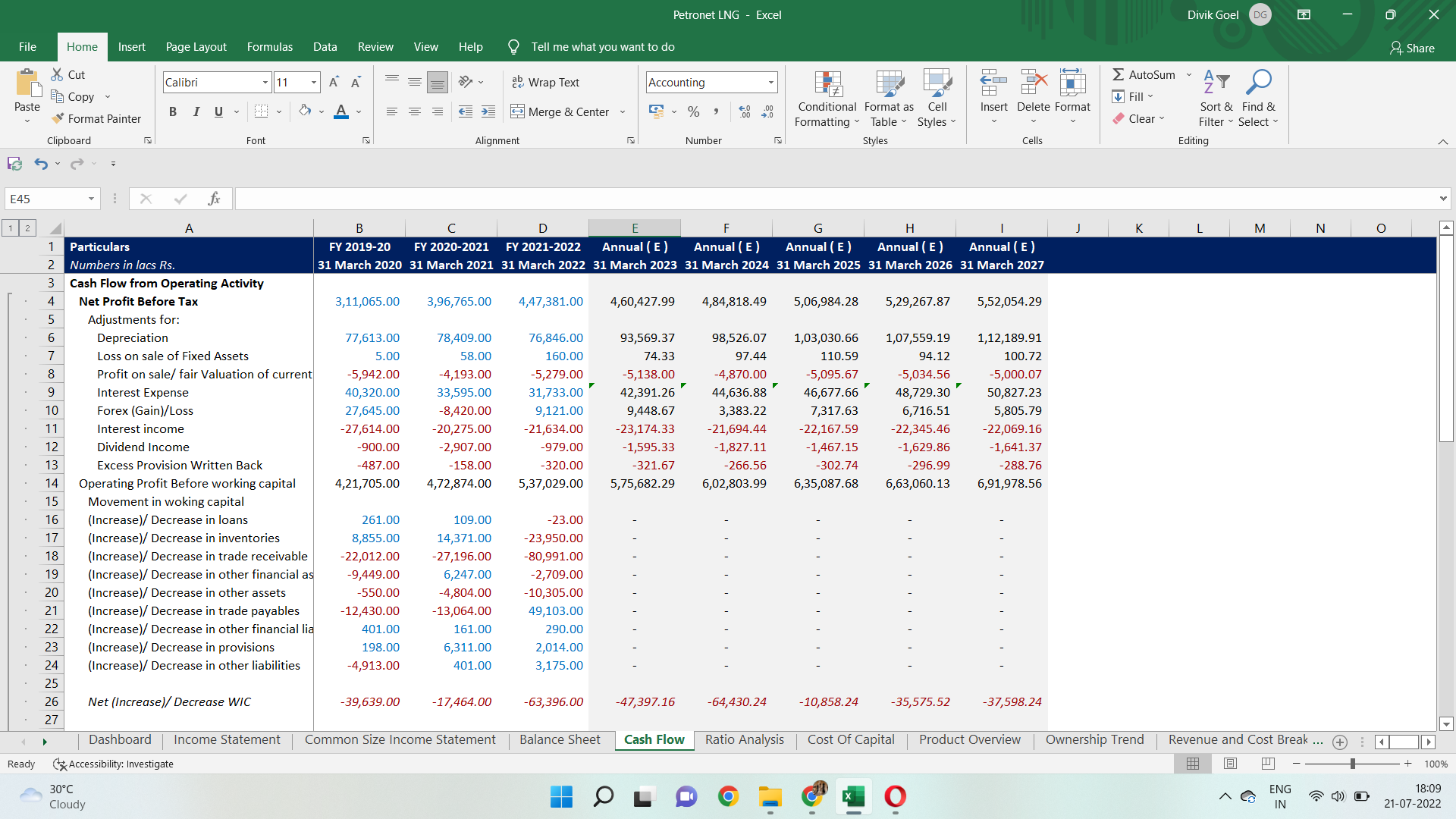Click Increase Decimal icon

[x=745, y=111]
